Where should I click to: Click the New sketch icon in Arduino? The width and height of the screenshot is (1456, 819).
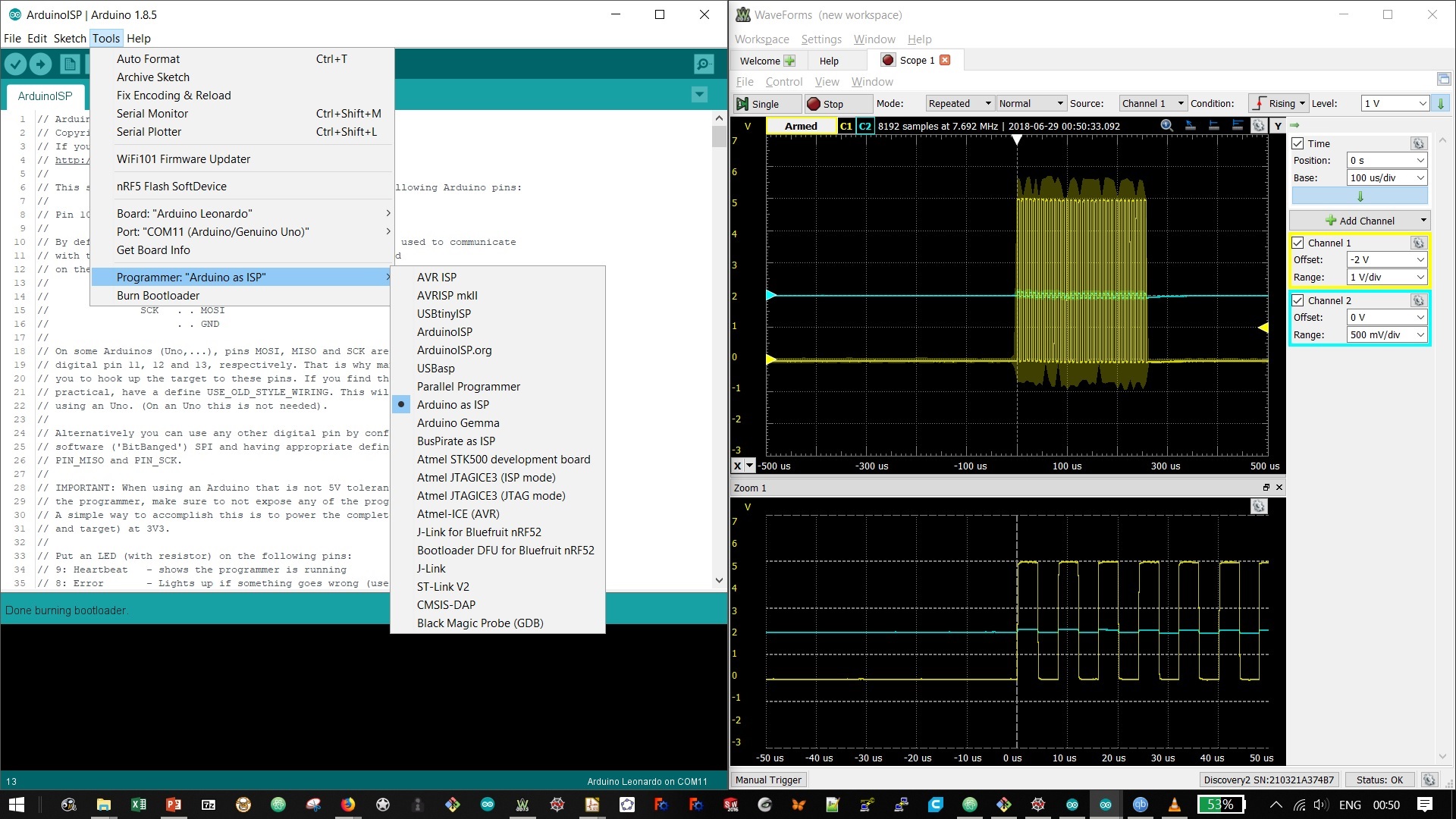pyautogui.click(x=70, y=64)
